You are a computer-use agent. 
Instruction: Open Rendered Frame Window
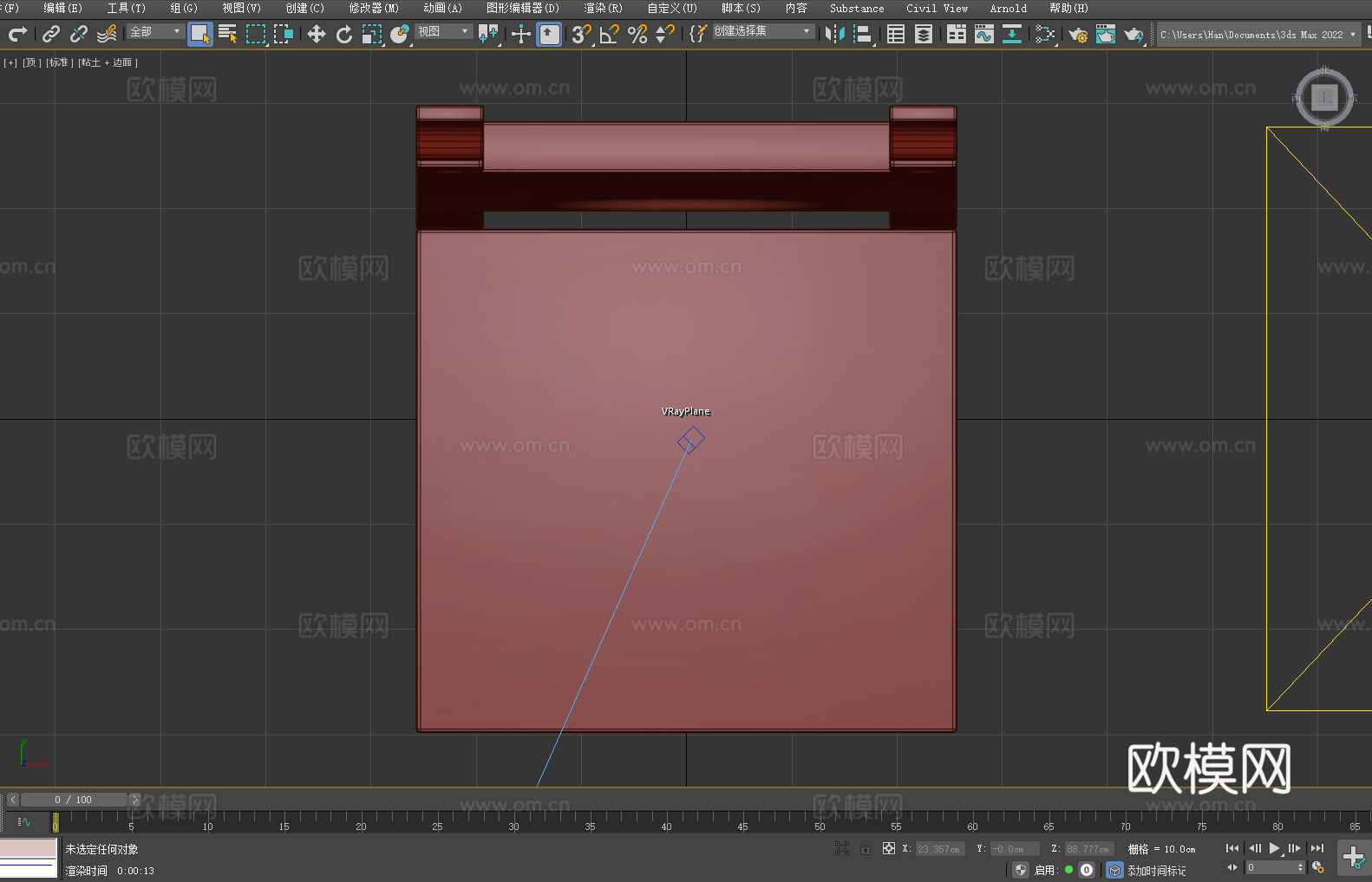pos(1106,34)
